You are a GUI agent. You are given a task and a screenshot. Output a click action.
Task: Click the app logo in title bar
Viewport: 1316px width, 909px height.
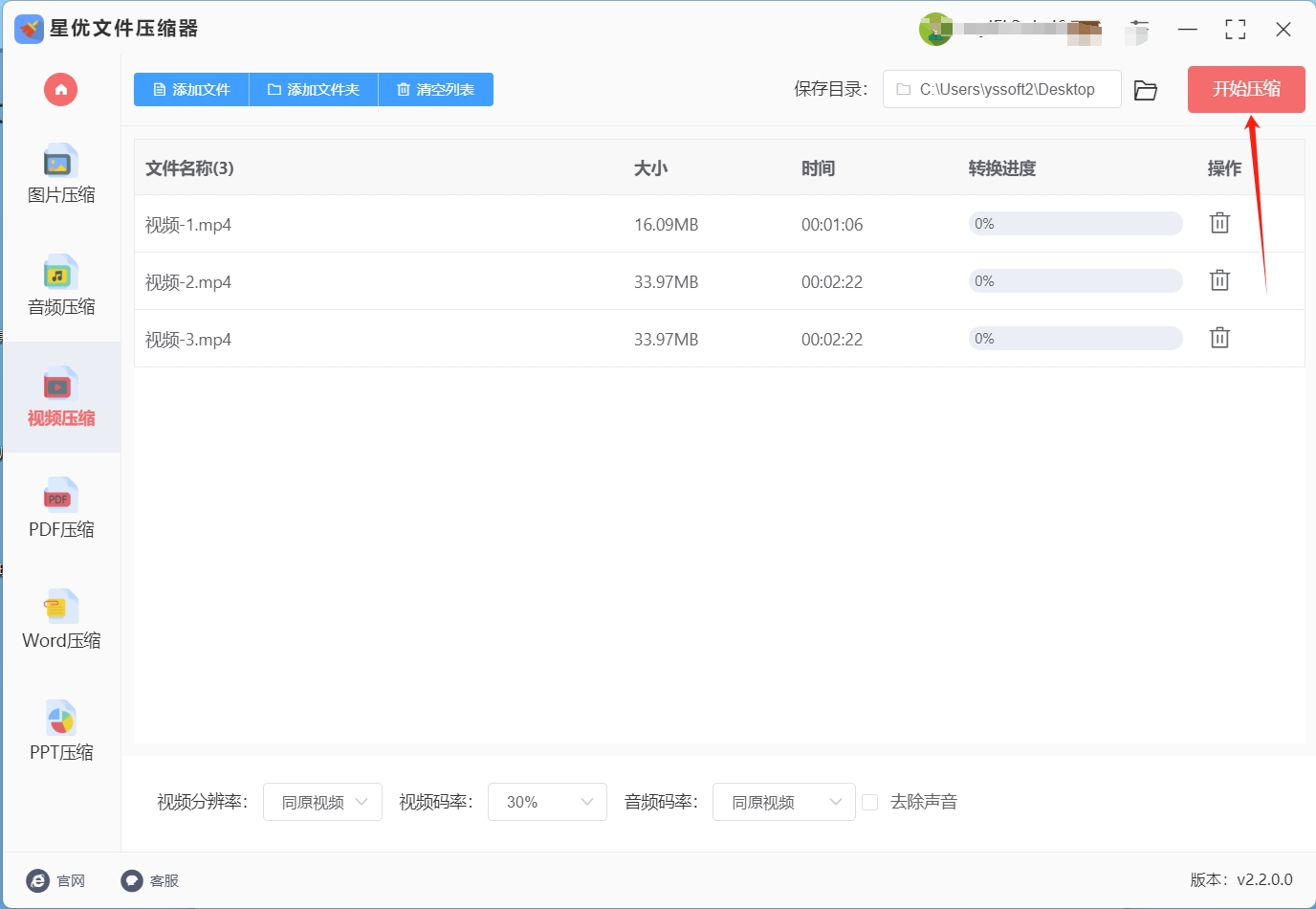pos(29,29)
